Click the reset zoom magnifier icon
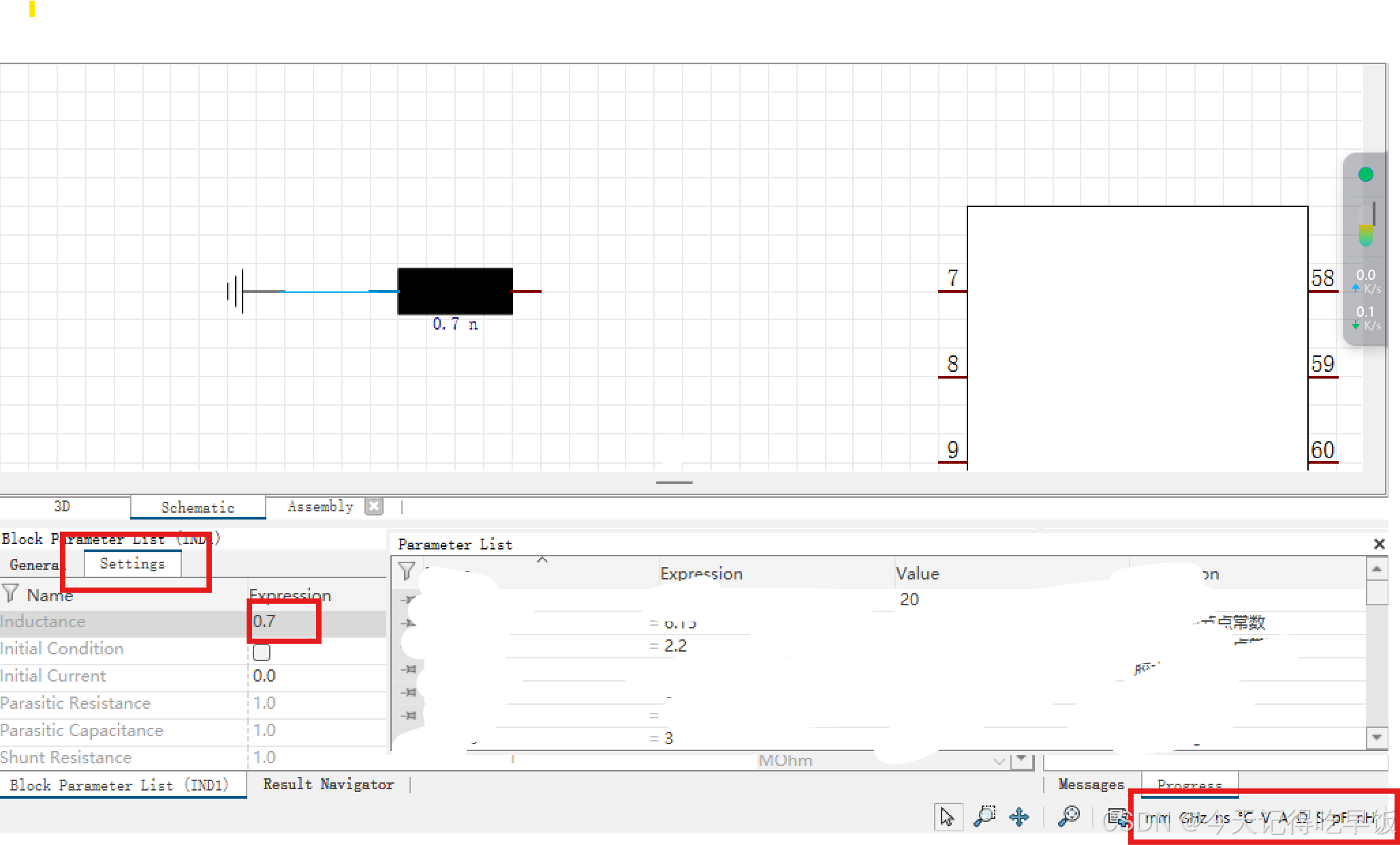Image resolution: width=1400 pixels, height=845 pixels. pyautogui.click(x=1068, y=816)
